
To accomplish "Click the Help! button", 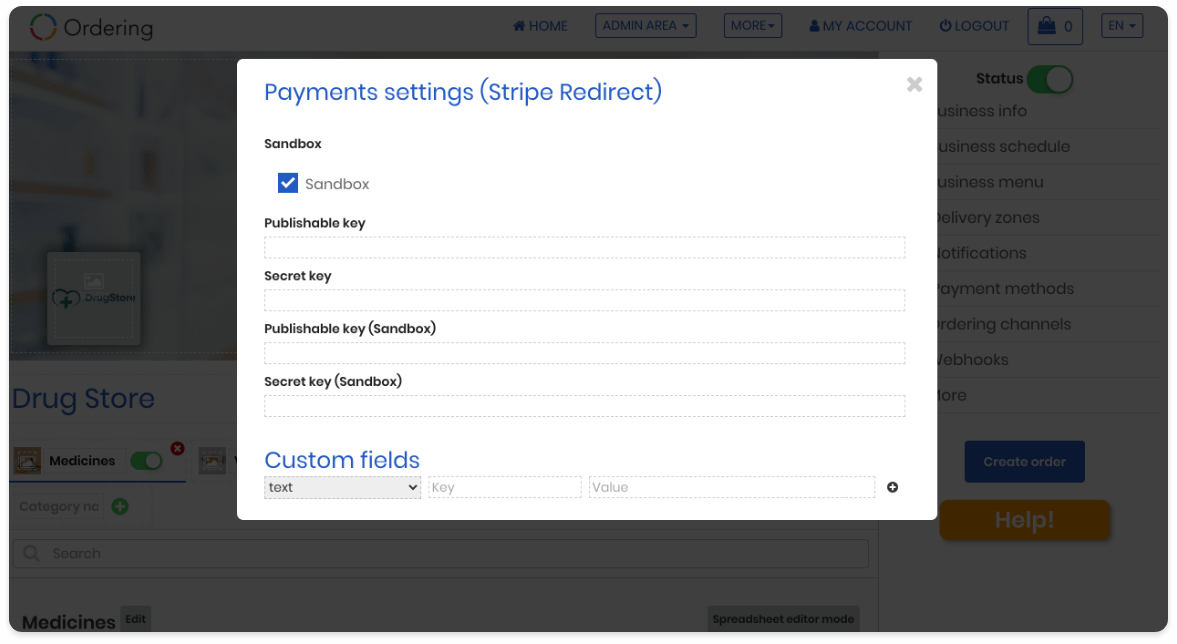I will (1025, 519).
